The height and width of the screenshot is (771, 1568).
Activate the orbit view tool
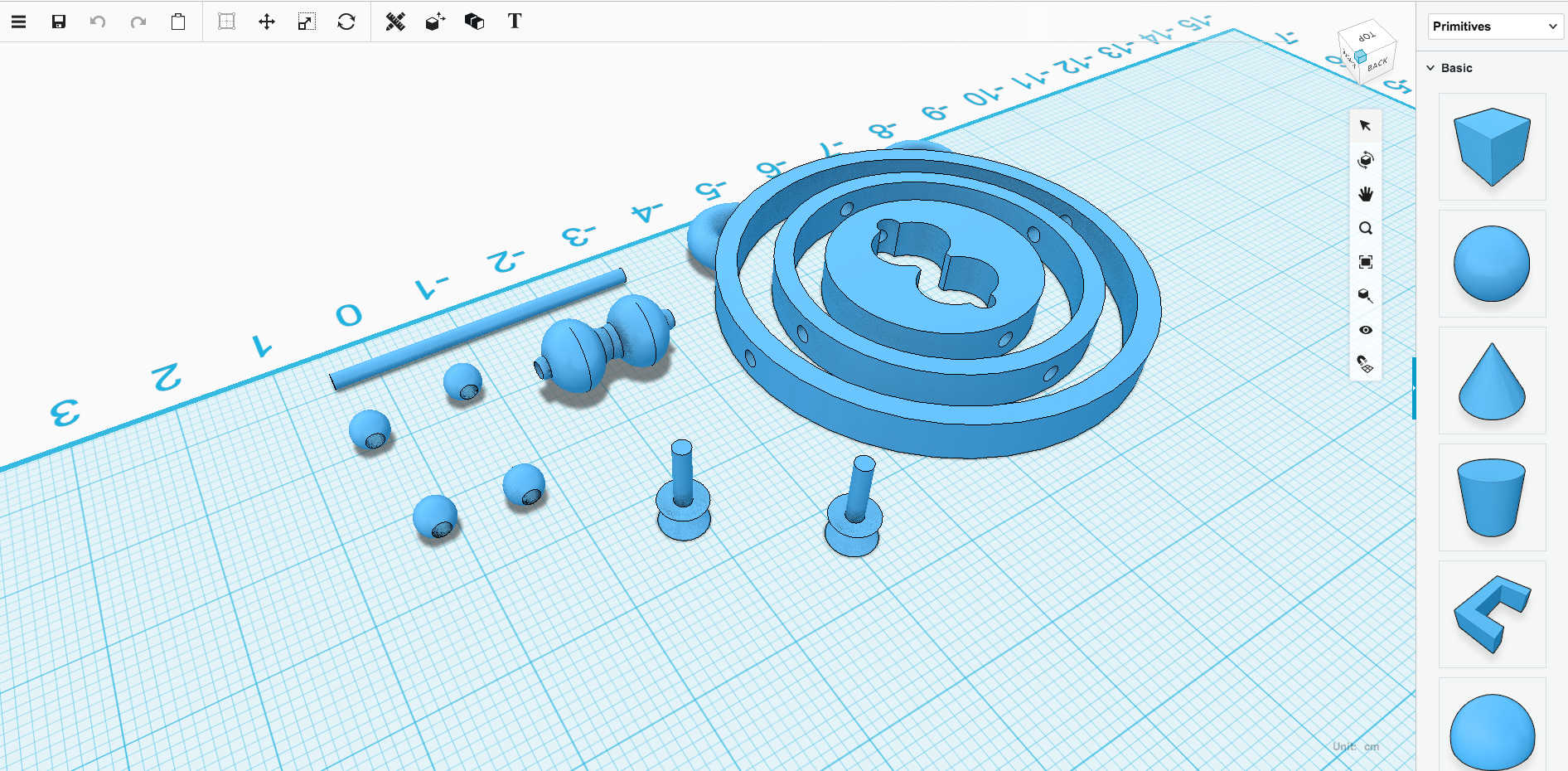click(1365, 160)
